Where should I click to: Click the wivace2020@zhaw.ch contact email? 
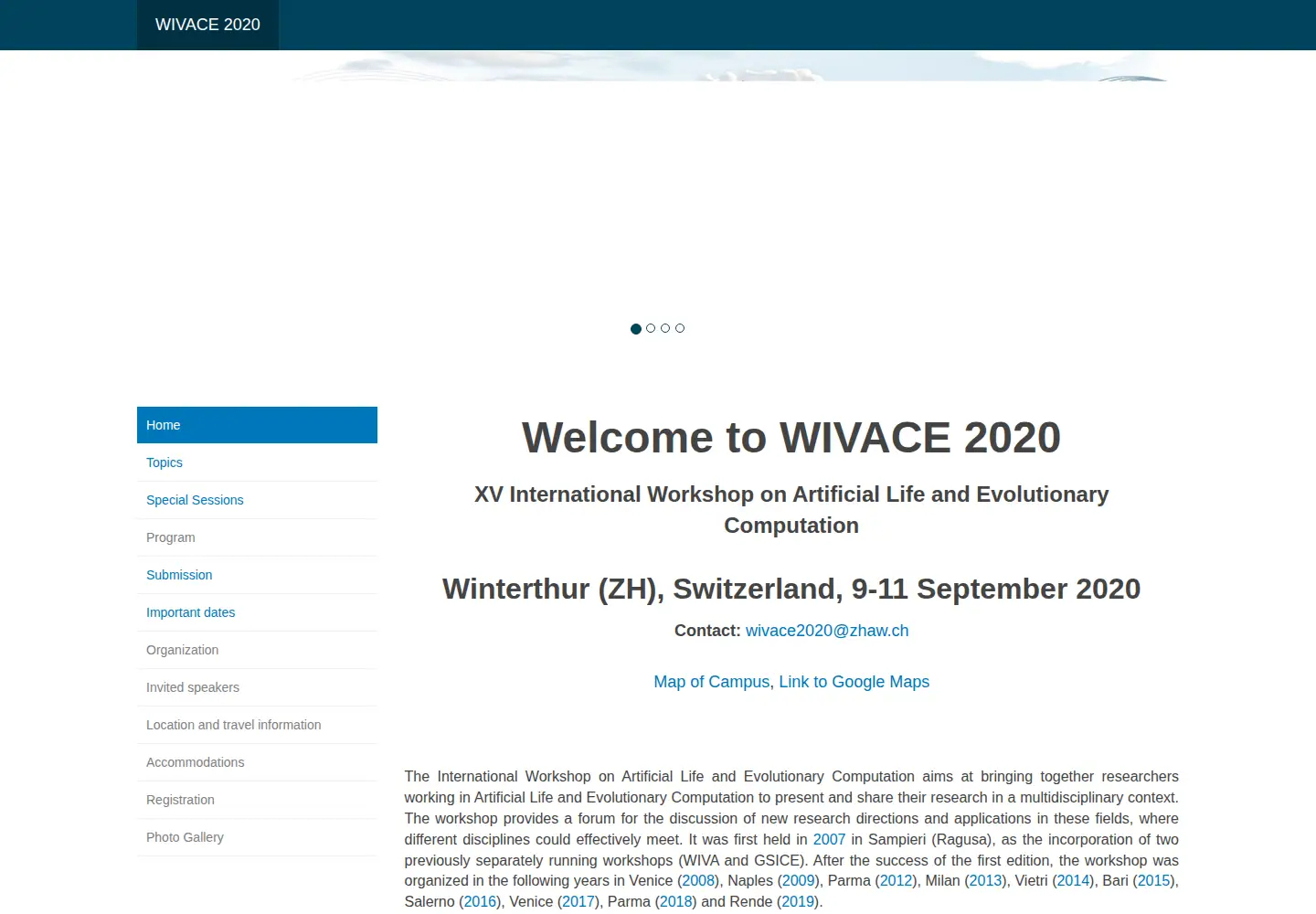click(827, 631)
